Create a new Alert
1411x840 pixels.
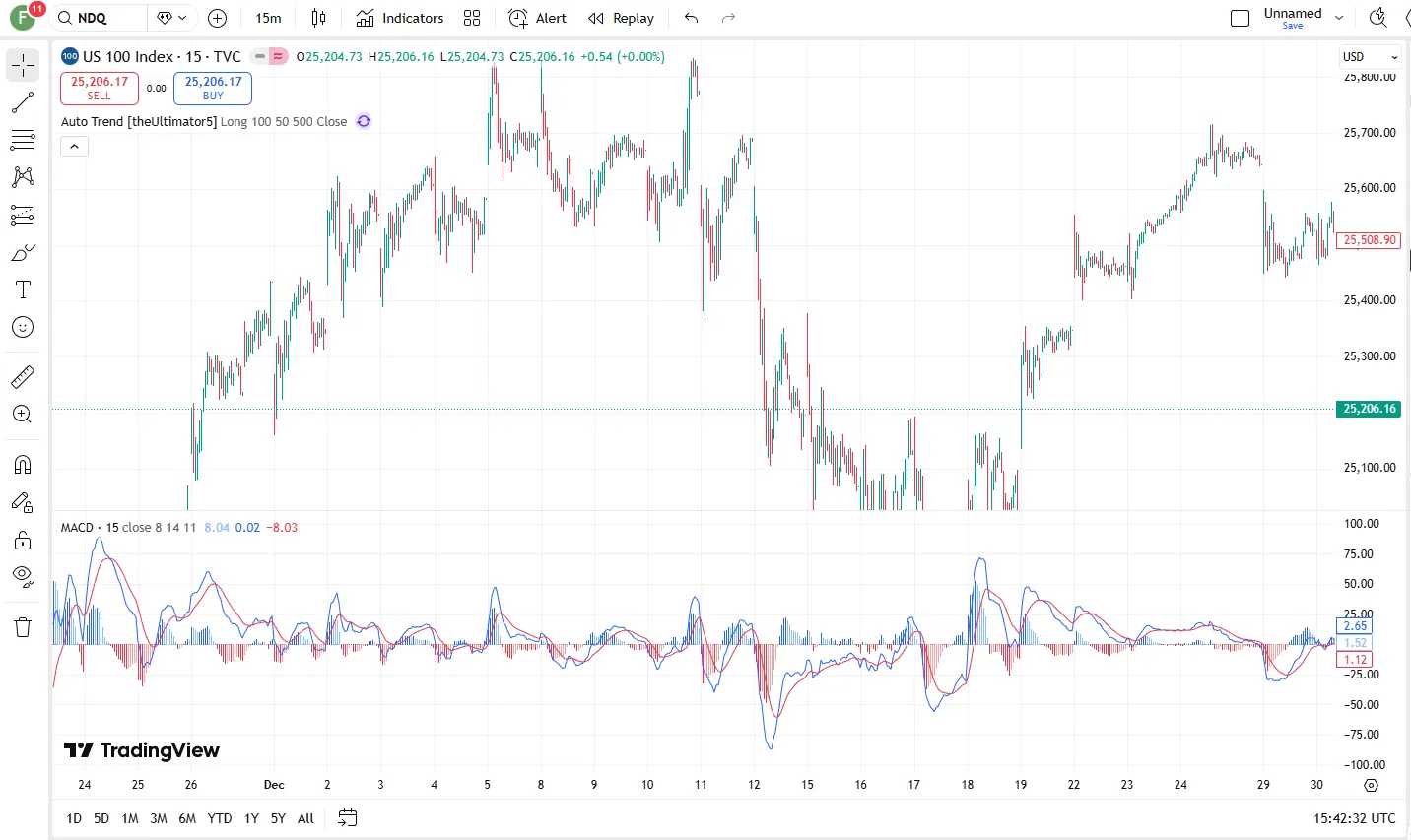point(537,18)
